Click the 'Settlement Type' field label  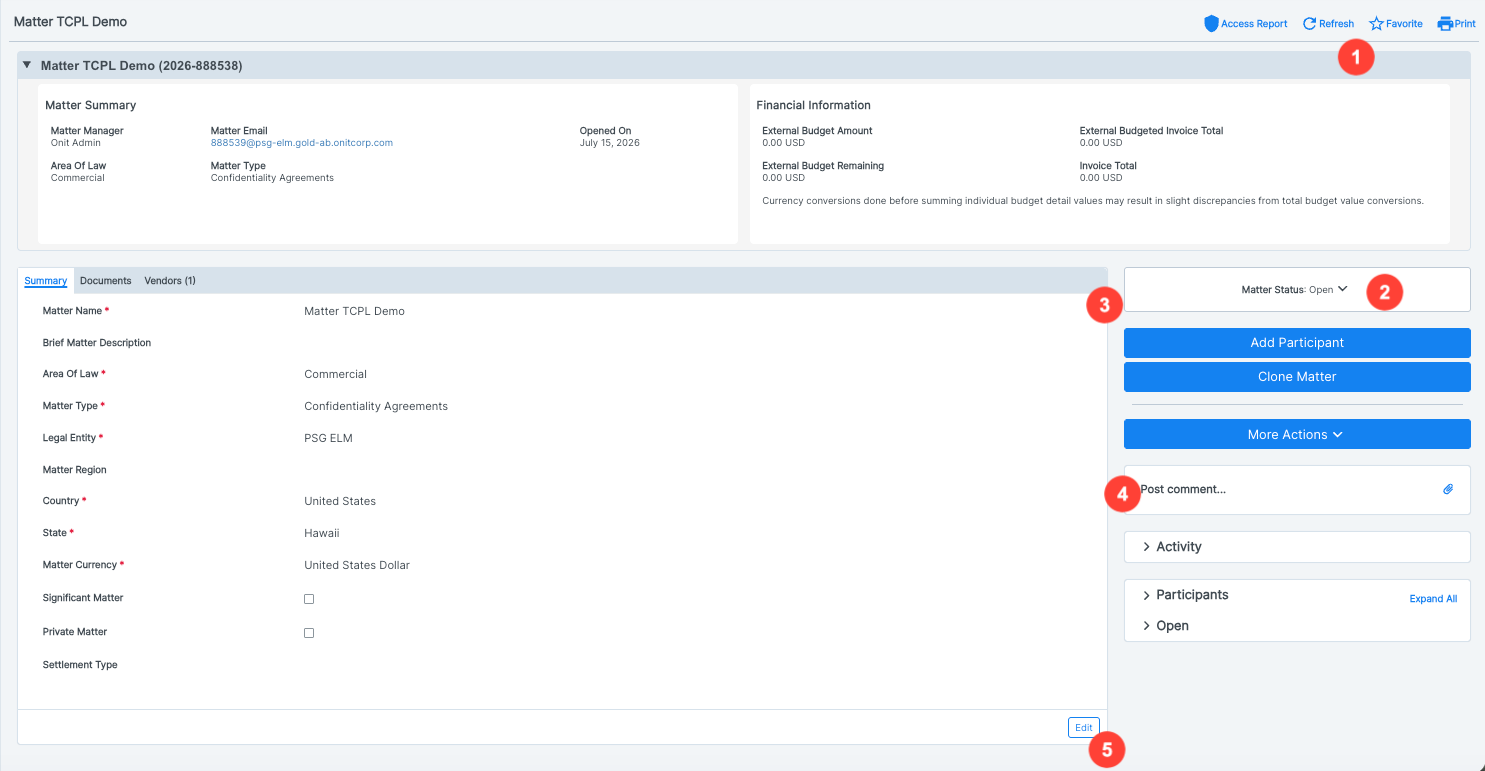[80, 665]
